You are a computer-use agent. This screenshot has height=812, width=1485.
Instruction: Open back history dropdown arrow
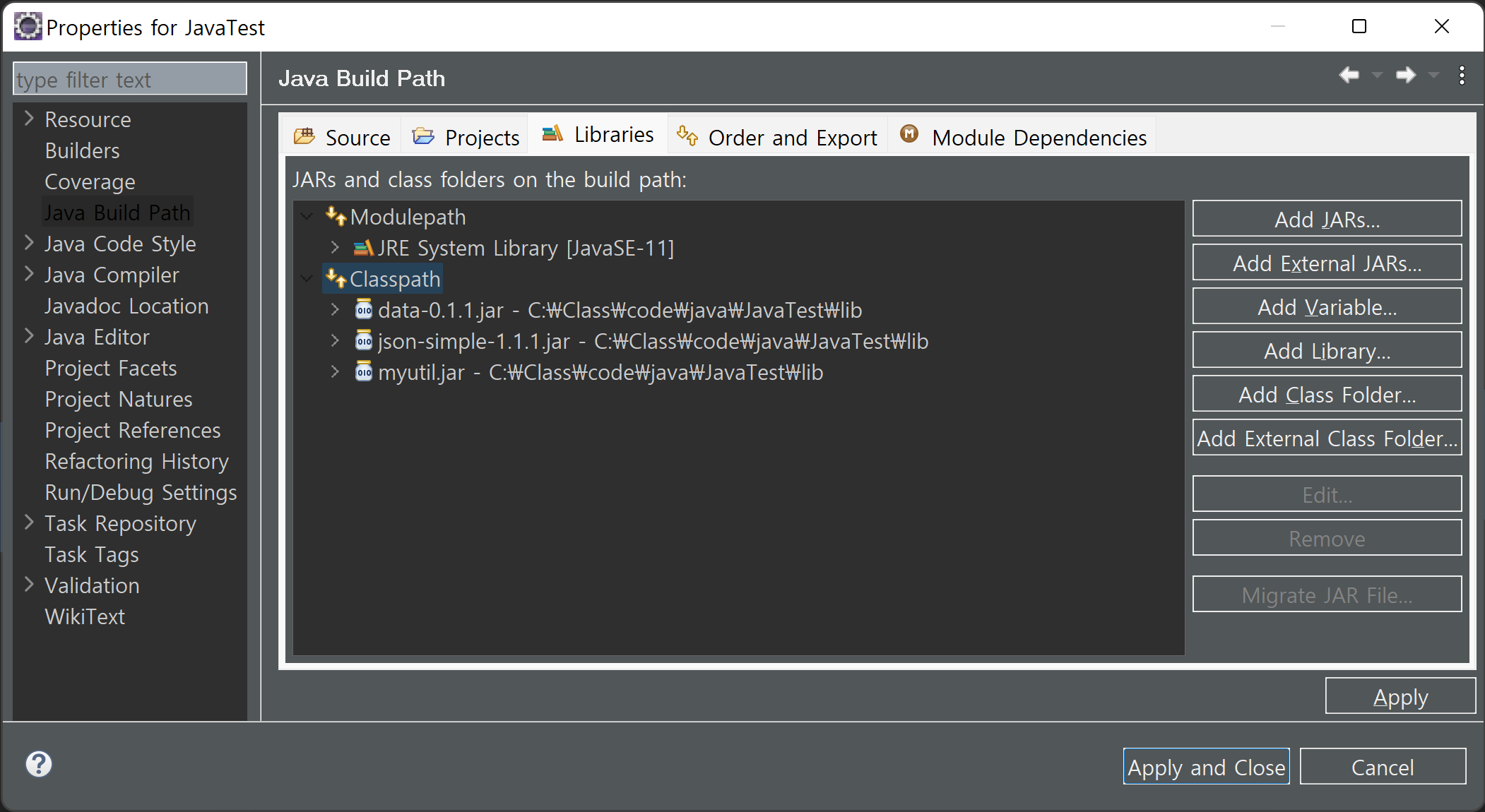1376,75
